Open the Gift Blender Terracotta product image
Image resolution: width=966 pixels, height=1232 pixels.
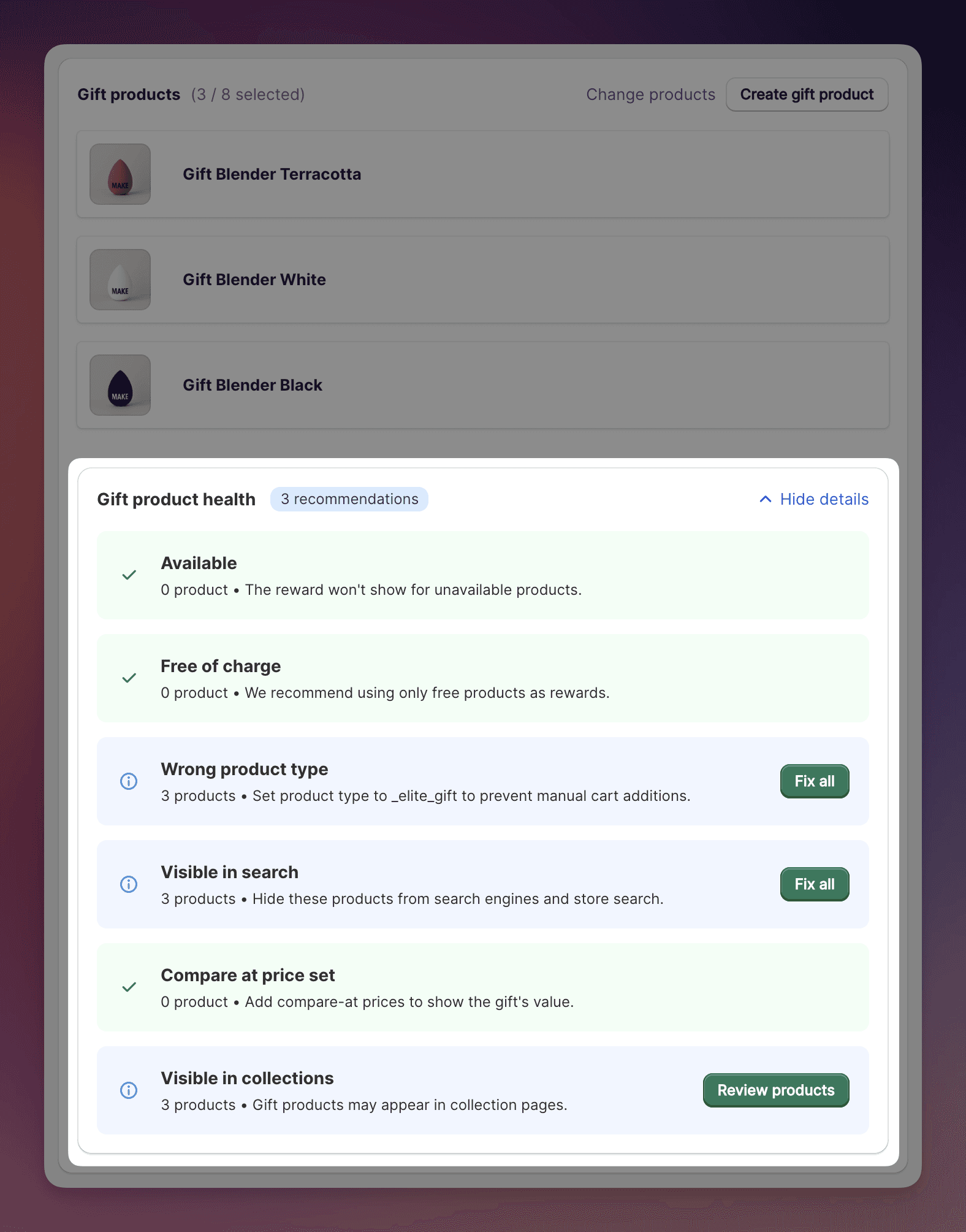click(x=120, y=174)
